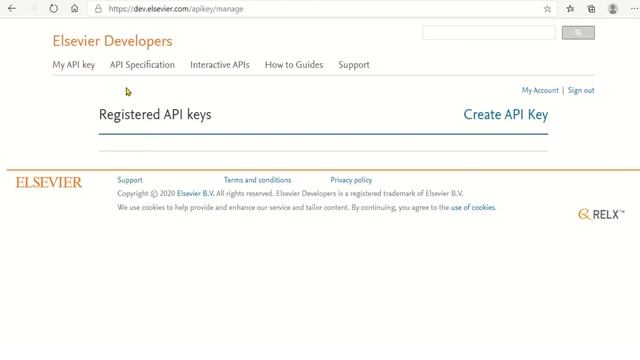
Task: Open the Interactive APIs menu item
Action: tap(220, 65)
